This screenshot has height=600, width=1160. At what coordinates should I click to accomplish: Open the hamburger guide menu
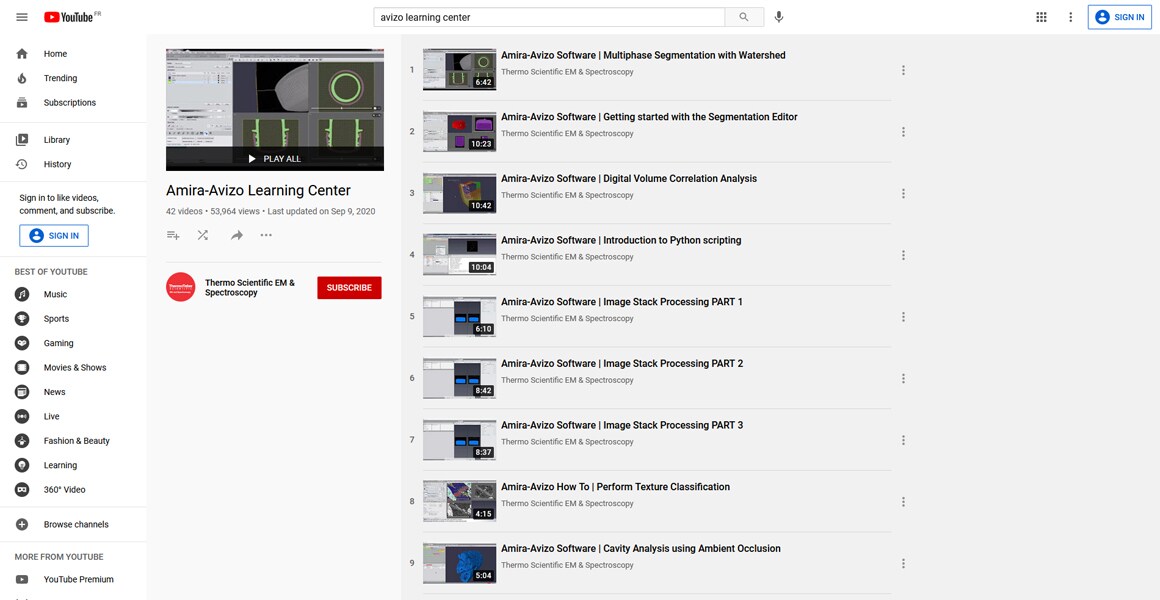pos(22,17)
